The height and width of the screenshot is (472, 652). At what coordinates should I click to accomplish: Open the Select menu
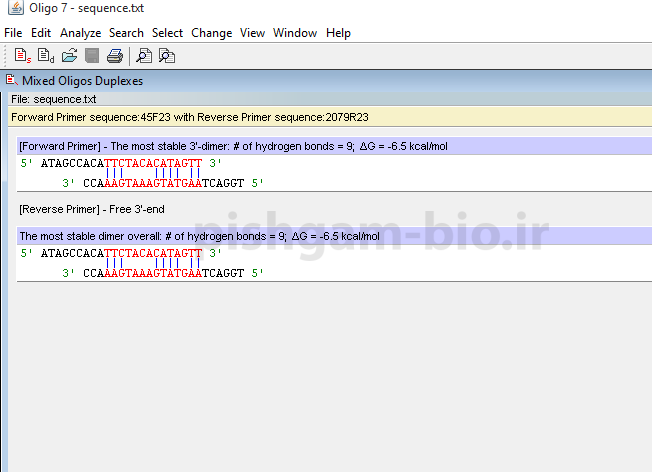pos(167,33)
